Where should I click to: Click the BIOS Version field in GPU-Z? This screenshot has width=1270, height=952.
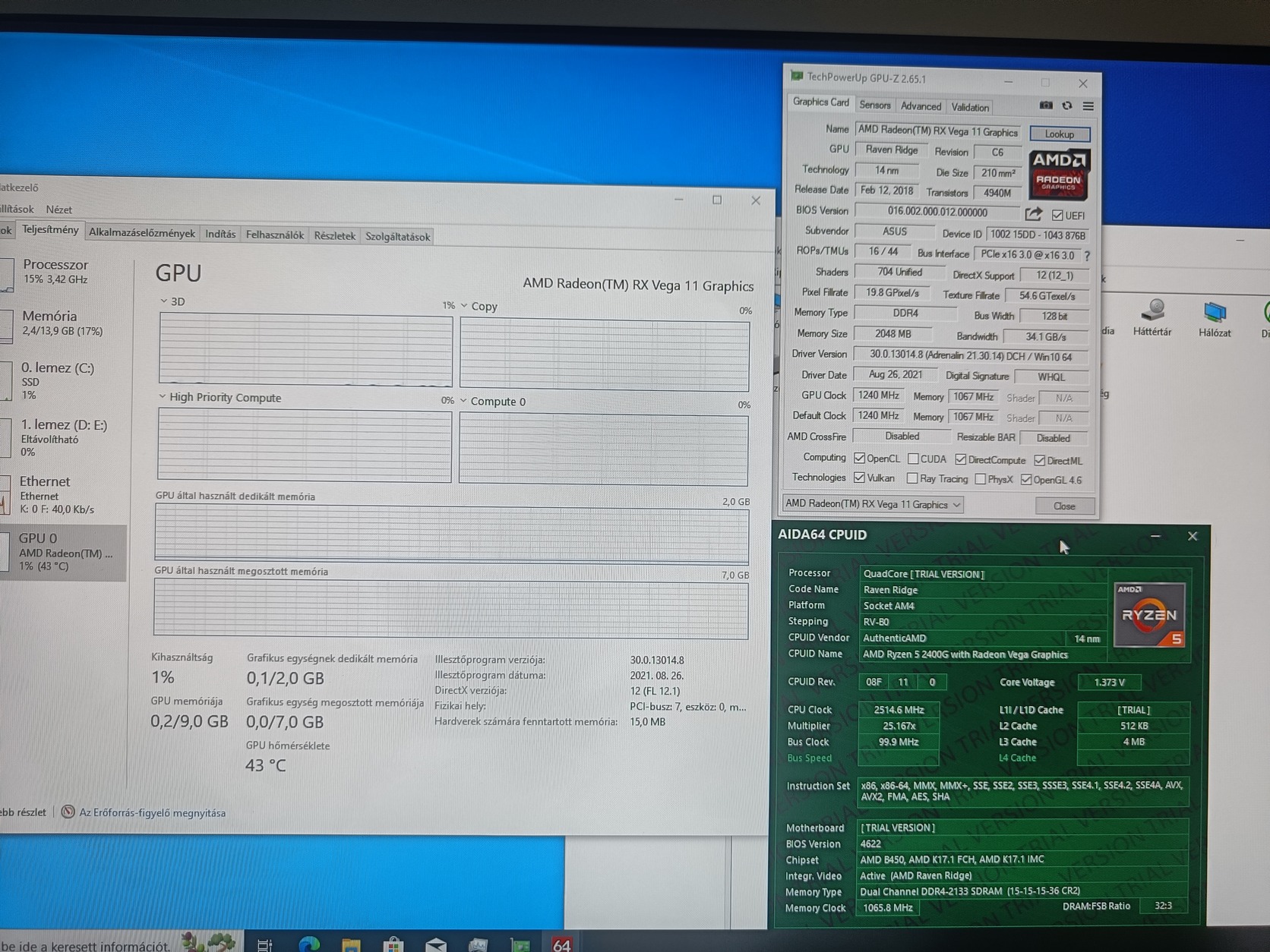[937, 212]
